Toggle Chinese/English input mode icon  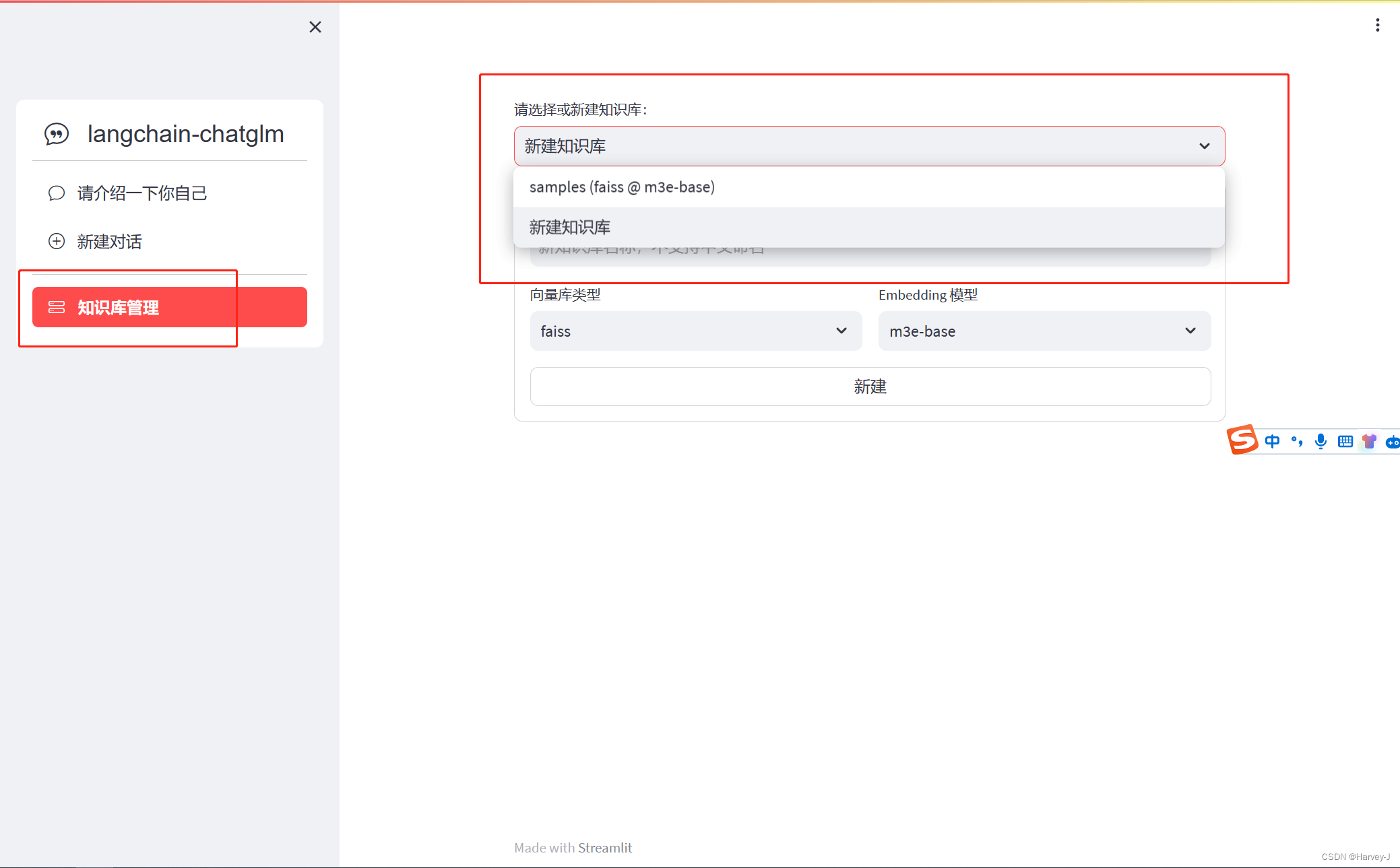point(1272,441)
